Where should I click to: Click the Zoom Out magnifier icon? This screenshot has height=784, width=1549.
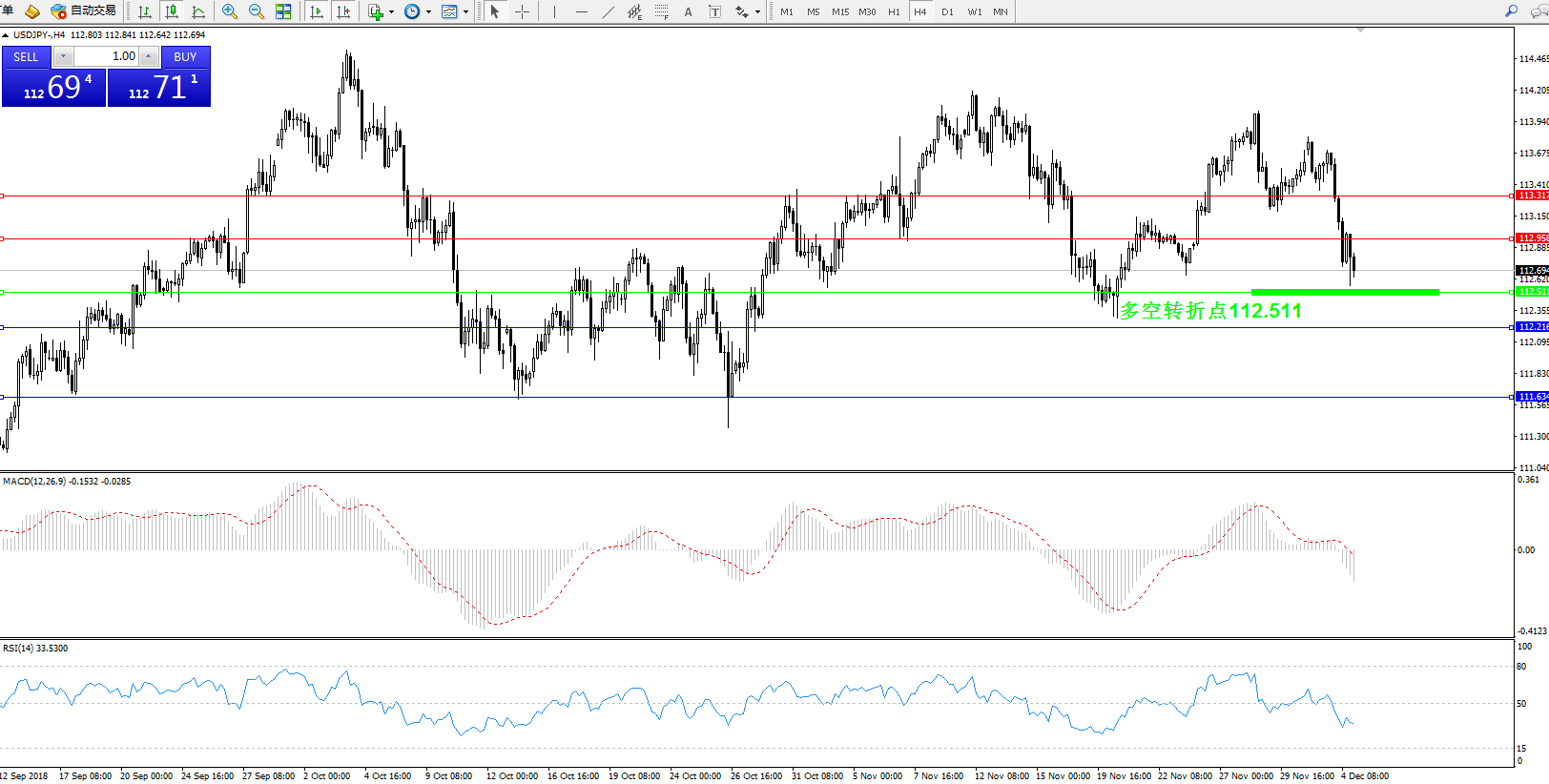point(256,11)
